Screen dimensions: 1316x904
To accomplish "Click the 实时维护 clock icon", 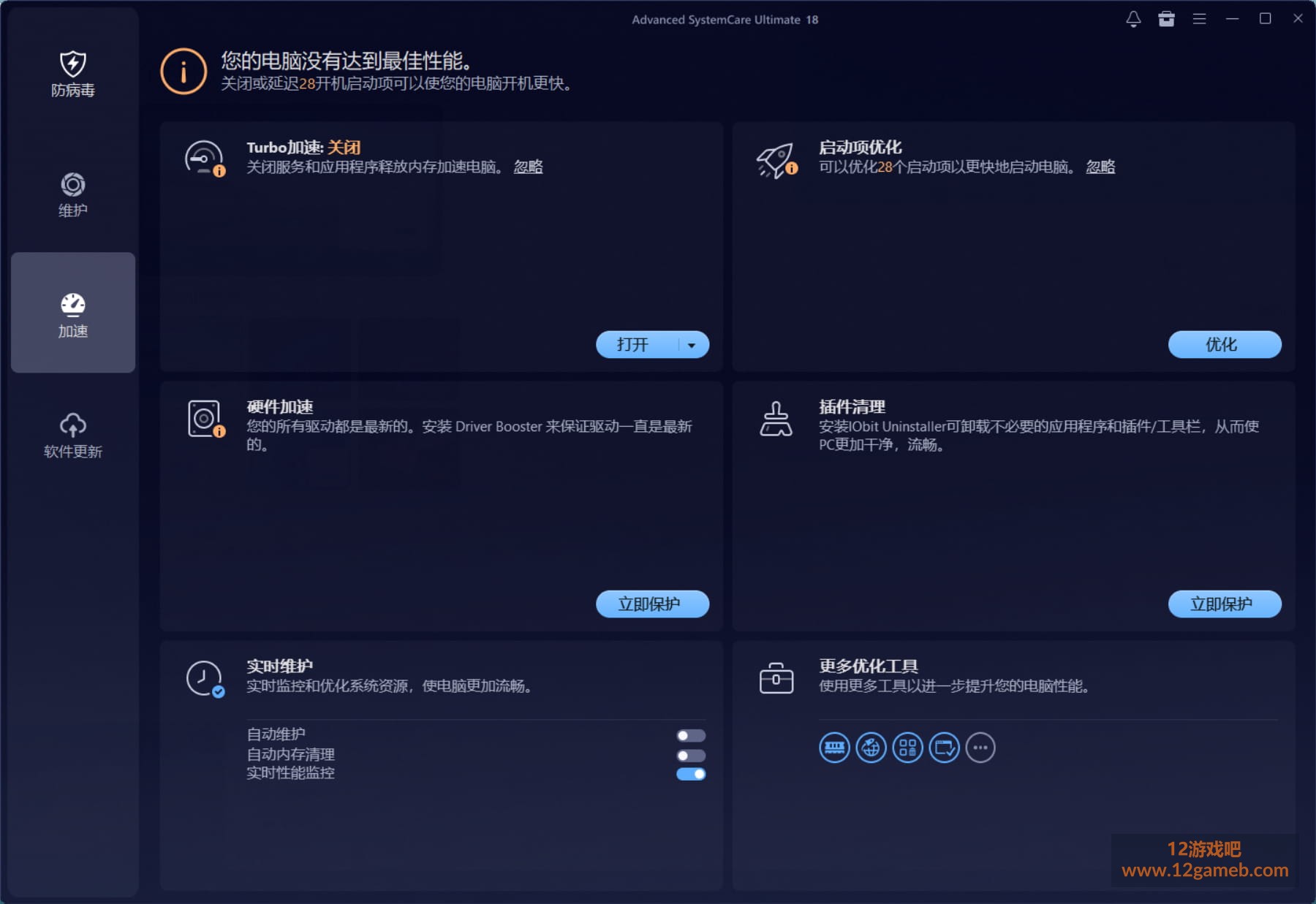I will pyautogui.click(x=205, y=679).
